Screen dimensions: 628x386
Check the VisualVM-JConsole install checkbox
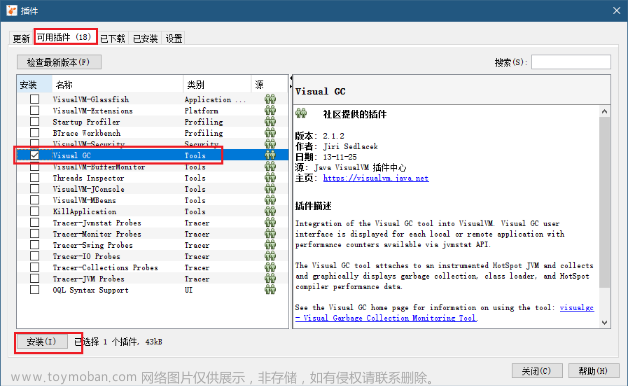pyautogui.click(x=34, y=189)
